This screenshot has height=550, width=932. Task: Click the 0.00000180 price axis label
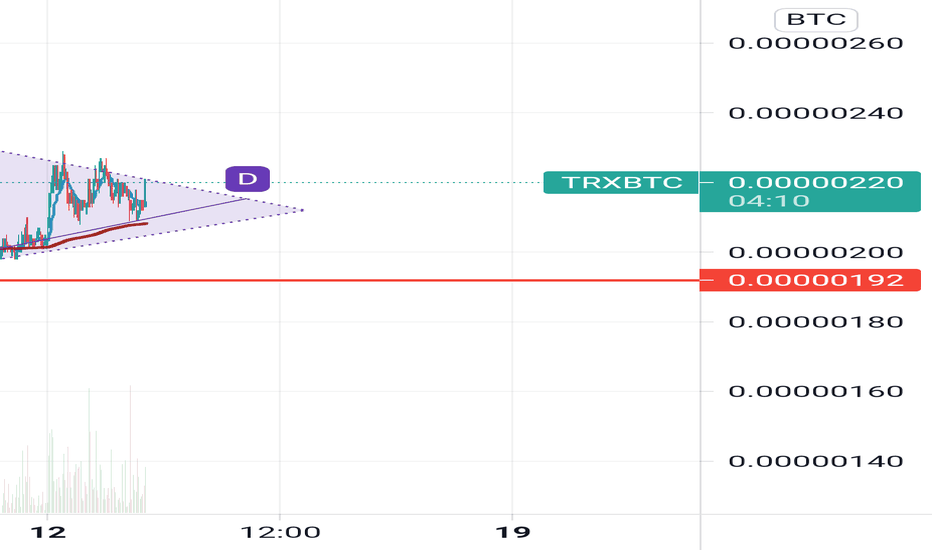point(816,322)
